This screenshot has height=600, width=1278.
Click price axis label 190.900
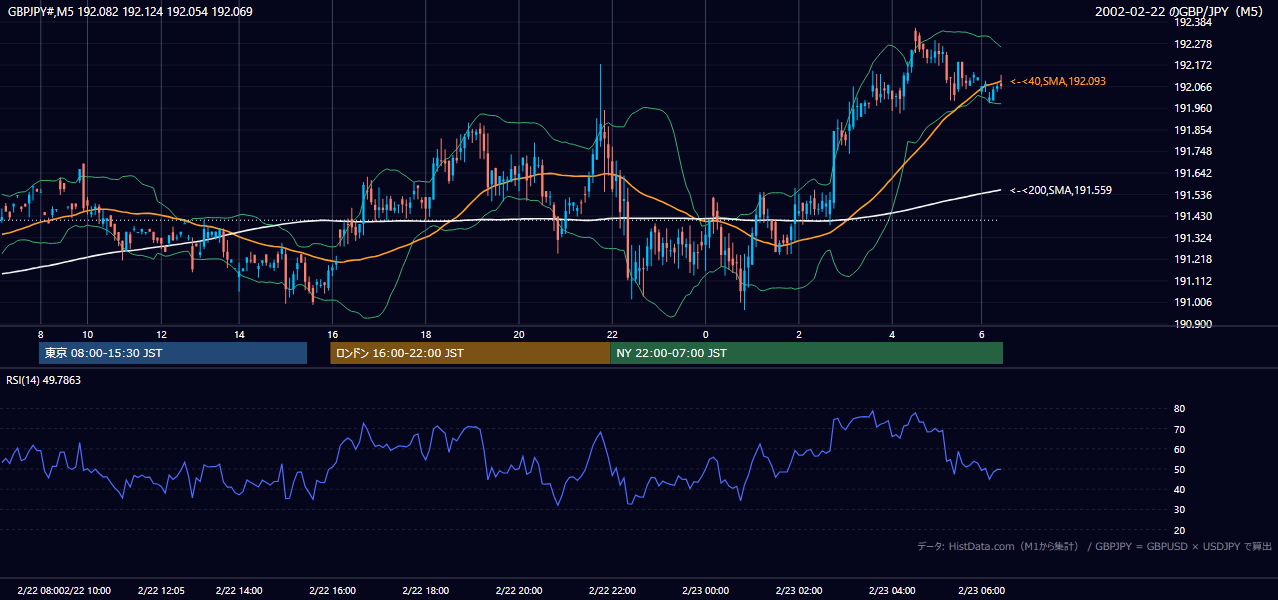pos(1193,324)
